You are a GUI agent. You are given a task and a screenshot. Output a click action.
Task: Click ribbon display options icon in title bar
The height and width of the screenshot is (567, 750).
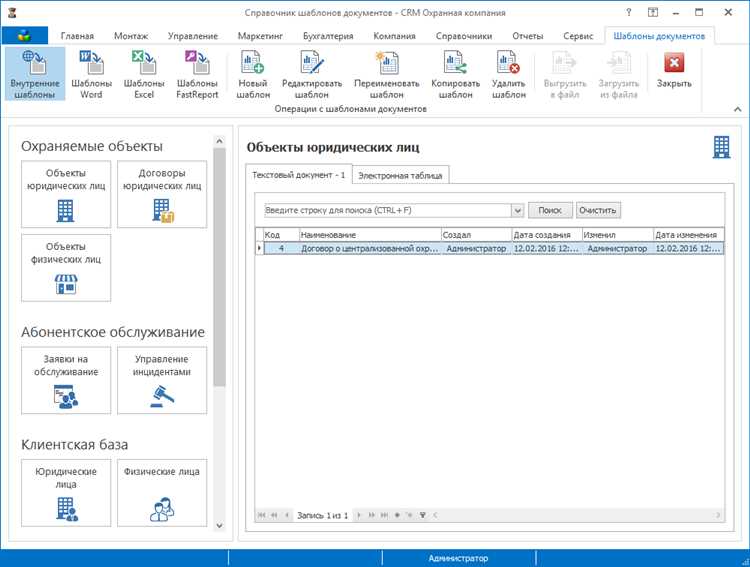point(652,12)
